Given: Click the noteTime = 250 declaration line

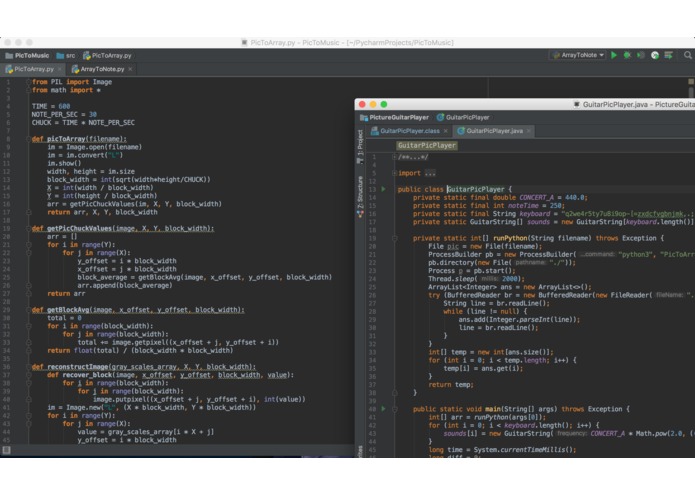Looking at the screenshot, I should tap(489, 206).
